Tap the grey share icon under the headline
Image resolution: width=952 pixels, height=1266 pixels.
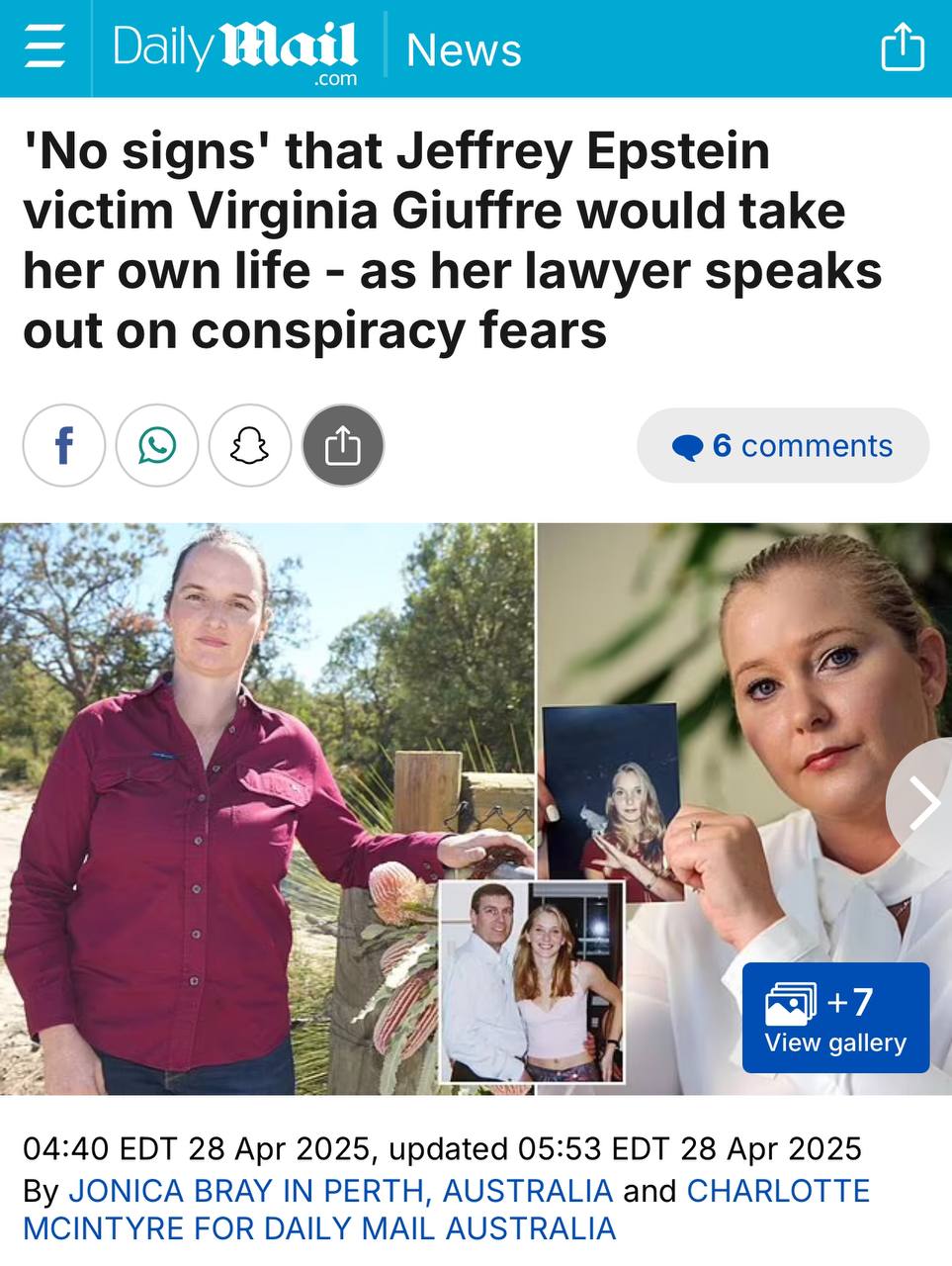coord(343,445)
